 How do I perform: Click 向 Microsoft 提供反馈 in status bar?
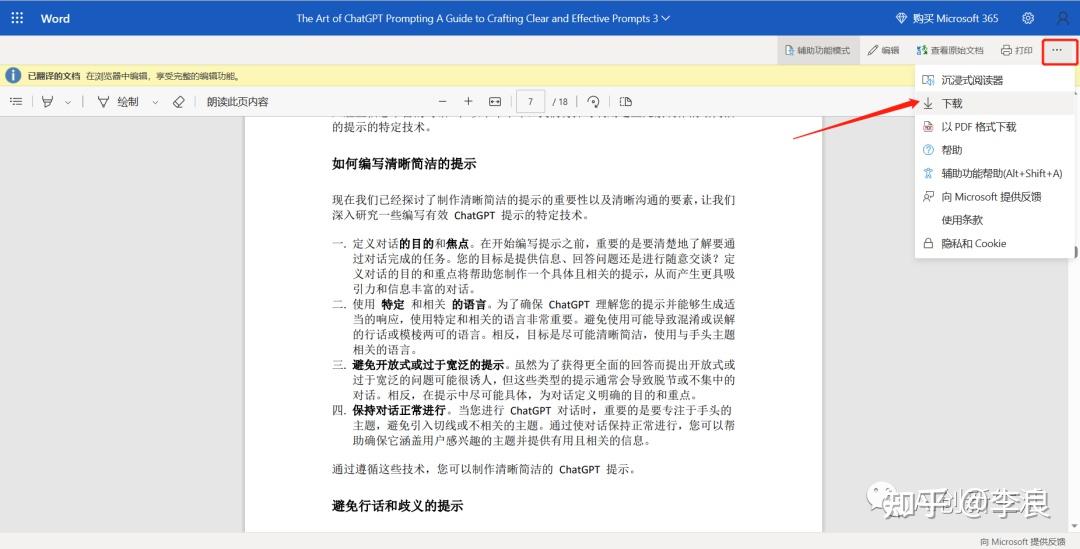pos(1022,542)
